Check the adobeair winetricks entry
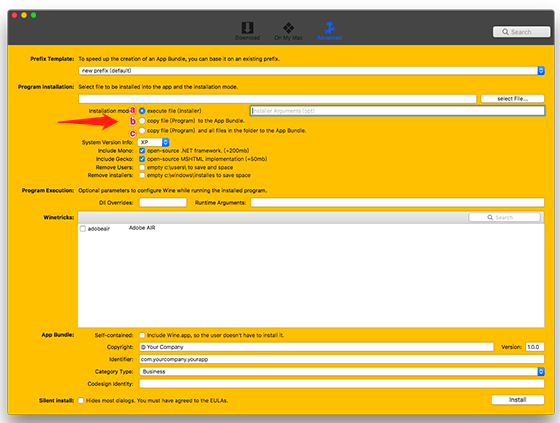Image resolution: width=560 pixels, height=423 pixels. click(83, 229)
